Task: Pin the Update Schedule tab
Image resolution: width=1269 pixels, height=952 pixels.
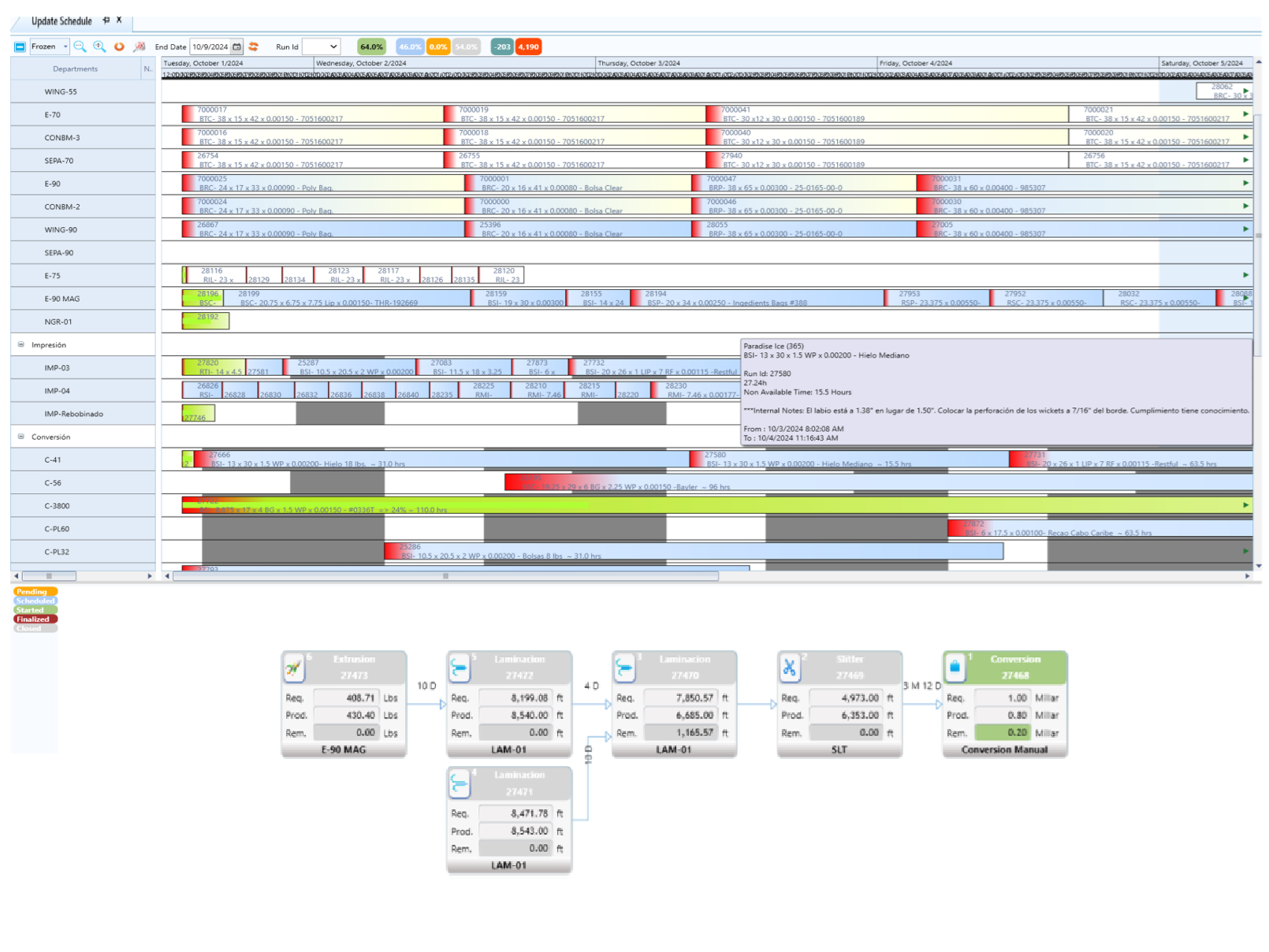Action: tap(106, 20)
